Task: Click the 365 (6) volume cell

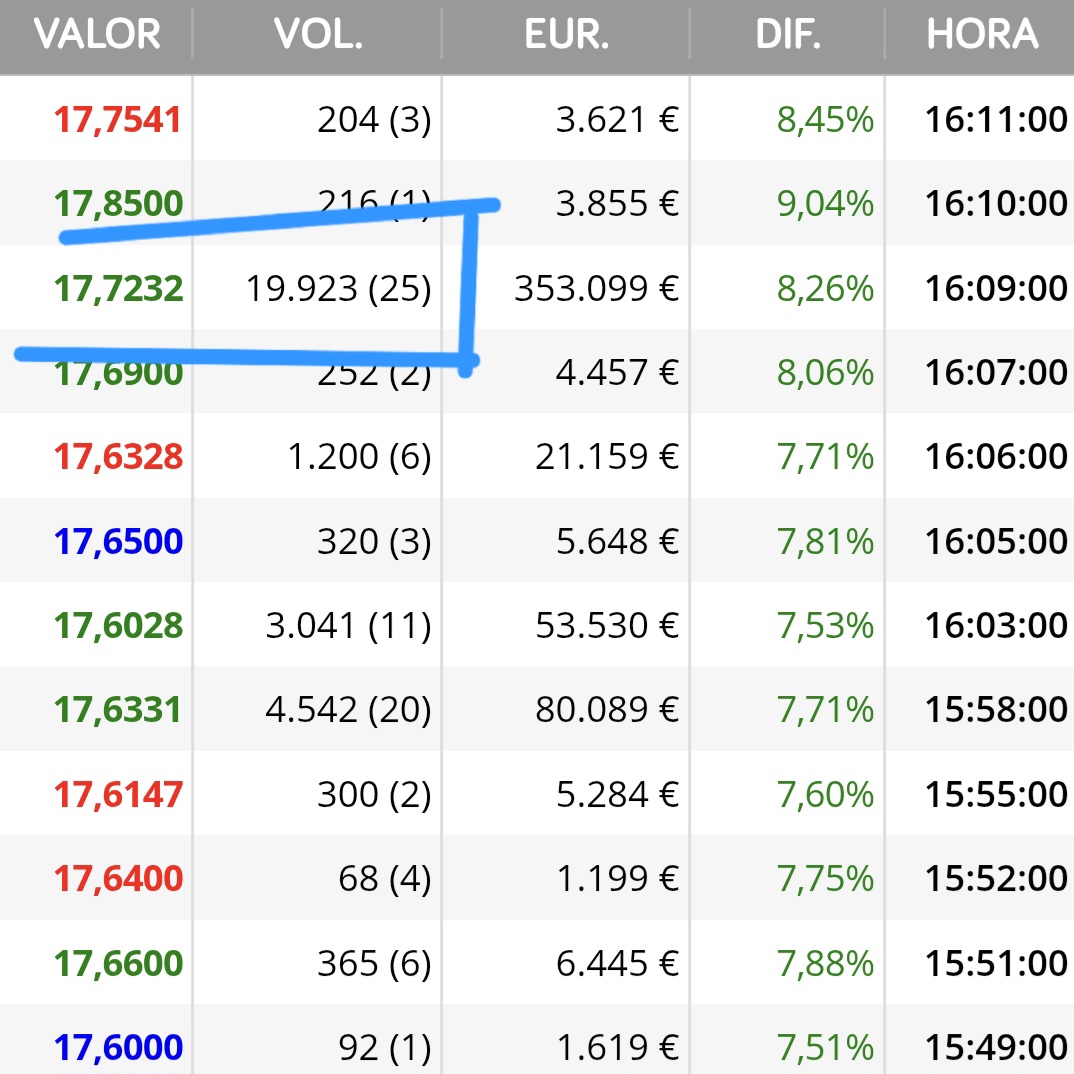Action: (374, 964)
